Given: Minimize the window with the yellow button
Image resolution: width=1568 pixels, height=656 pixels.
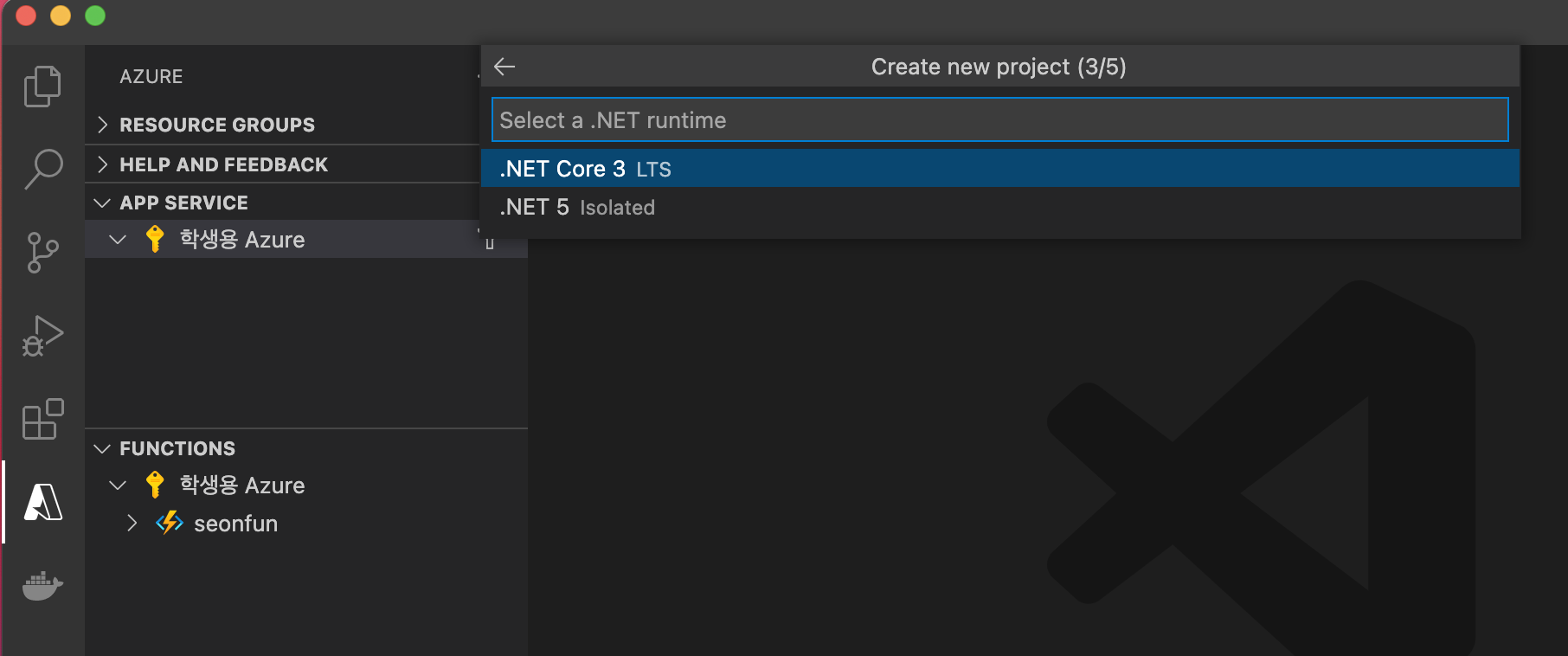Looking at the screenshot, I should coord(61,16).
